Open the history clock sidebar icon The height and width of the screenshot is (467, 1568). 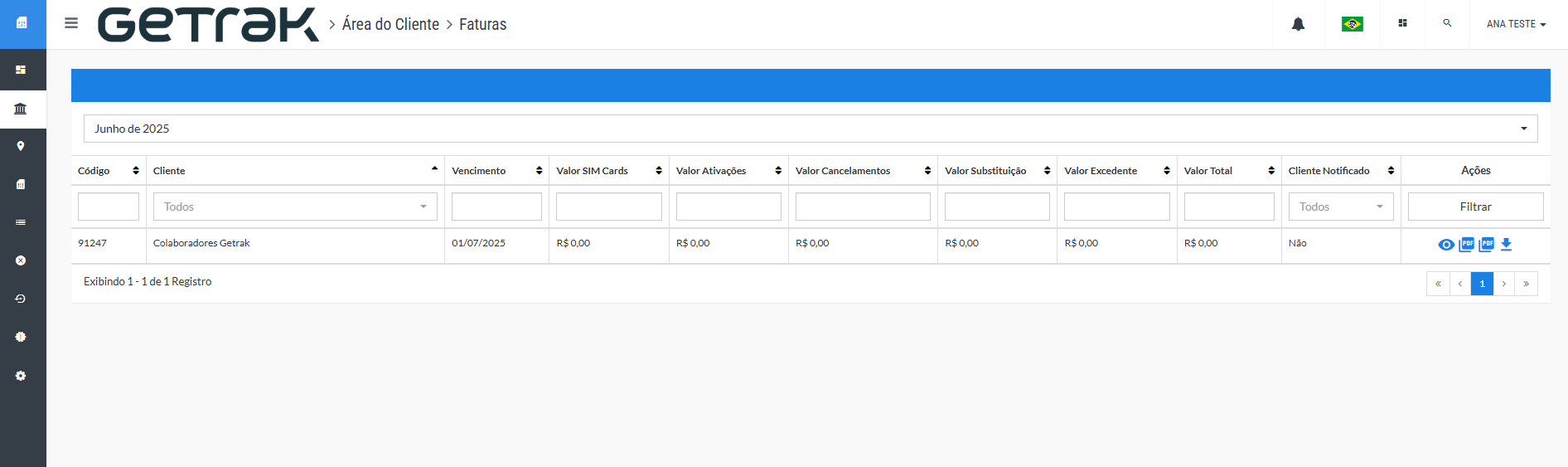[21, 299]
